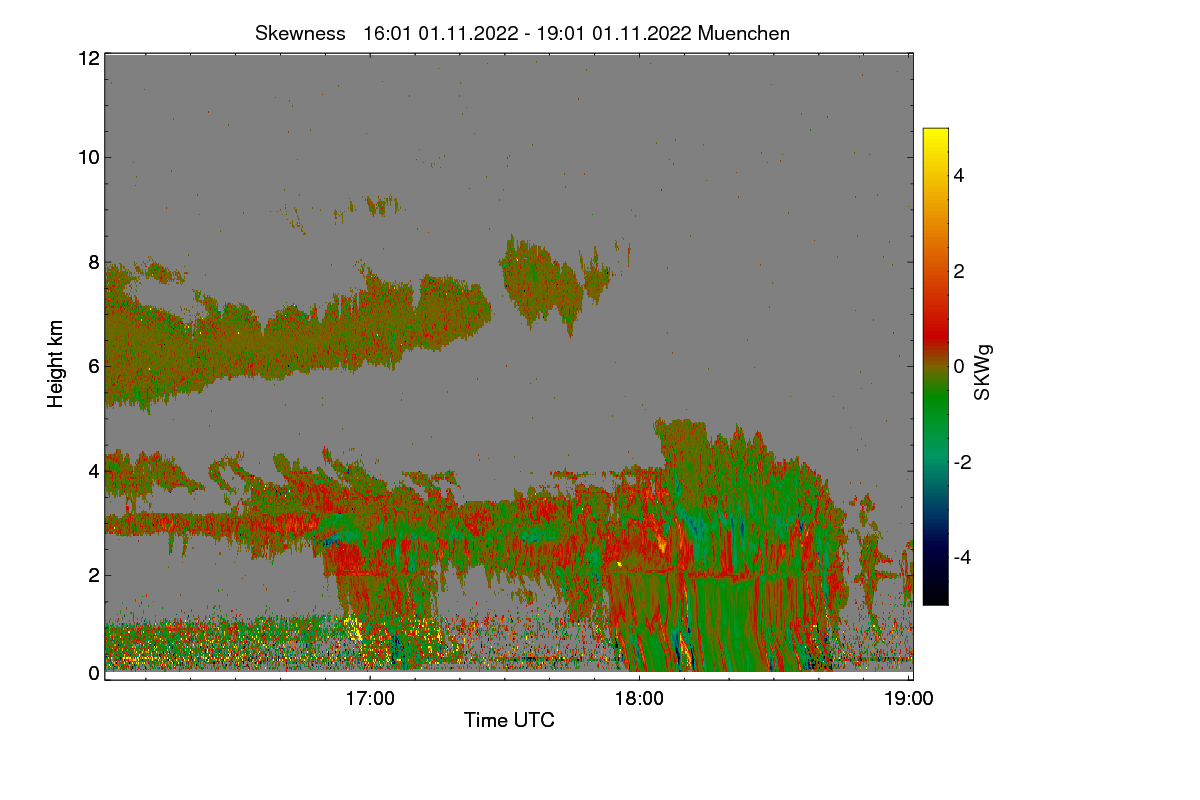Click the height axis label 0
Image resolution: width=1200 pixels, height=800 pixels.
coord(94,673)
